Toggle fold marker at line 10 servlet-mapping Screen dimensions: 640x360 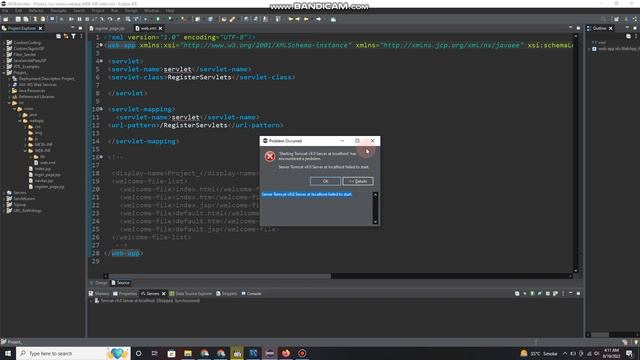coord(101,109)
